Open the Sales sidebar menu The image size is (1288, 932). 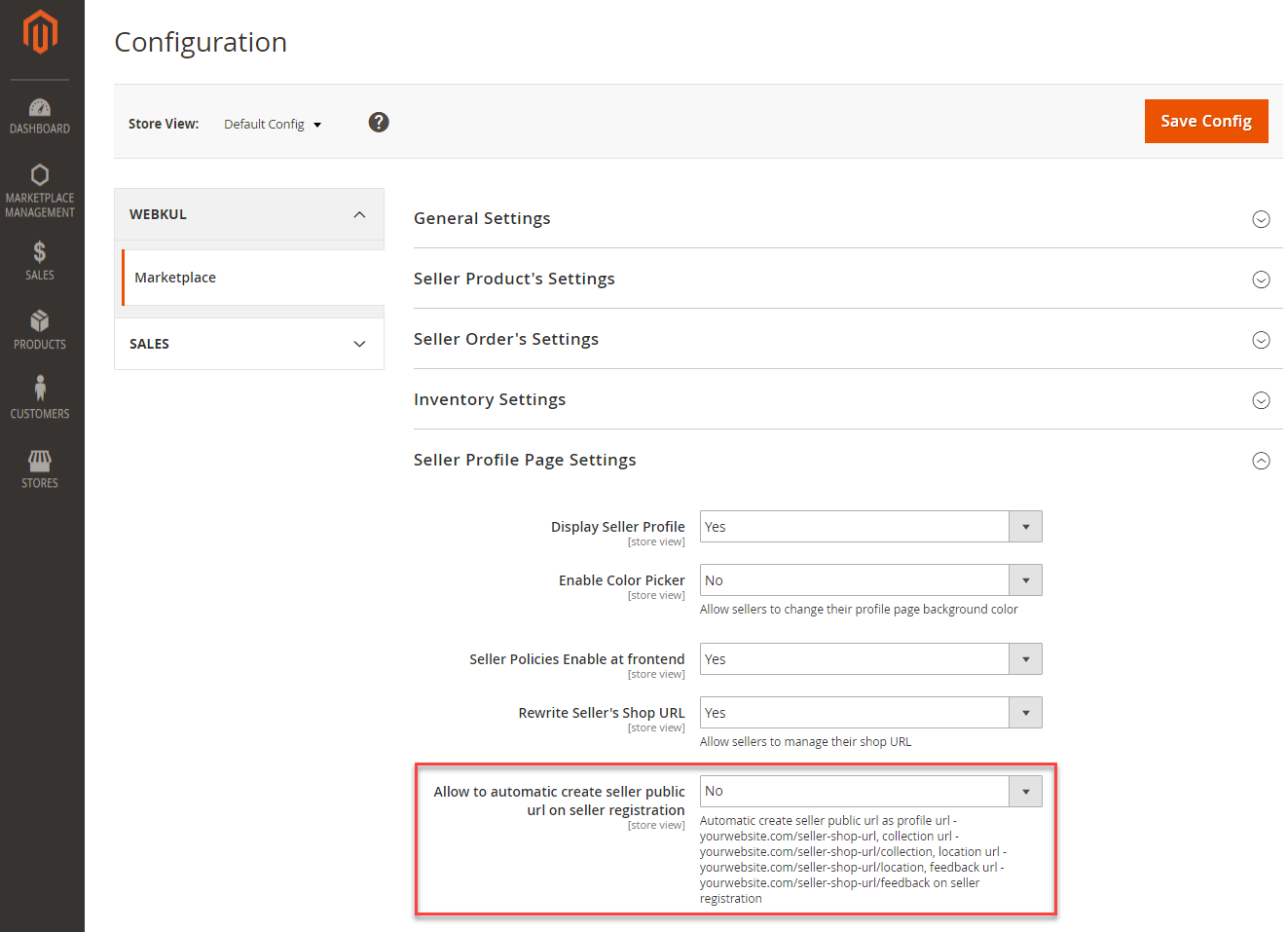click(40, 261)
